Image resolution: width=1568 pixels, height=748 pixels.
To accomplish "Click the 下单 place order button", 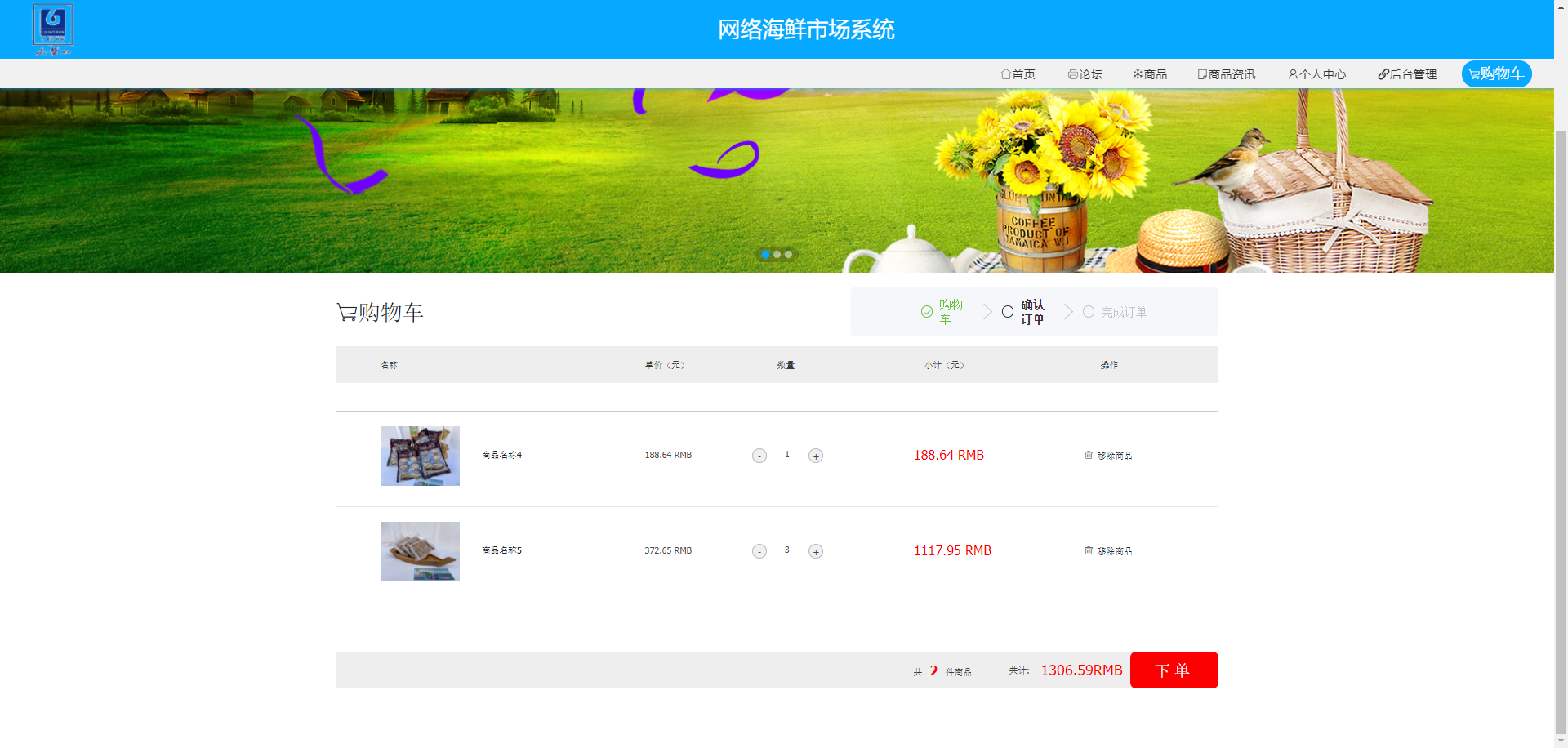I will coord(1174,670).
